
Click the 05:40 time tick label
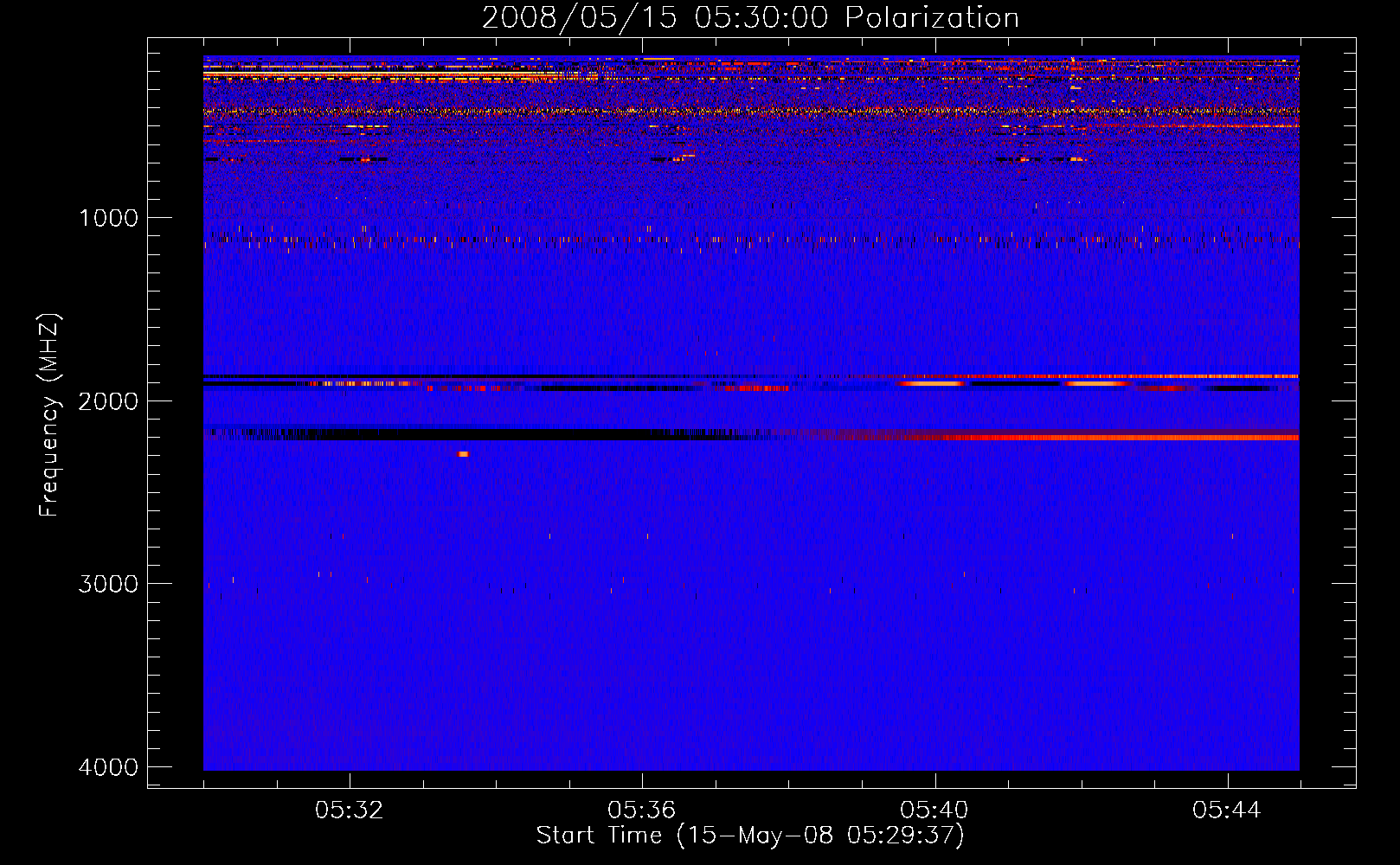pyautogui.click(x=934, y=810)
